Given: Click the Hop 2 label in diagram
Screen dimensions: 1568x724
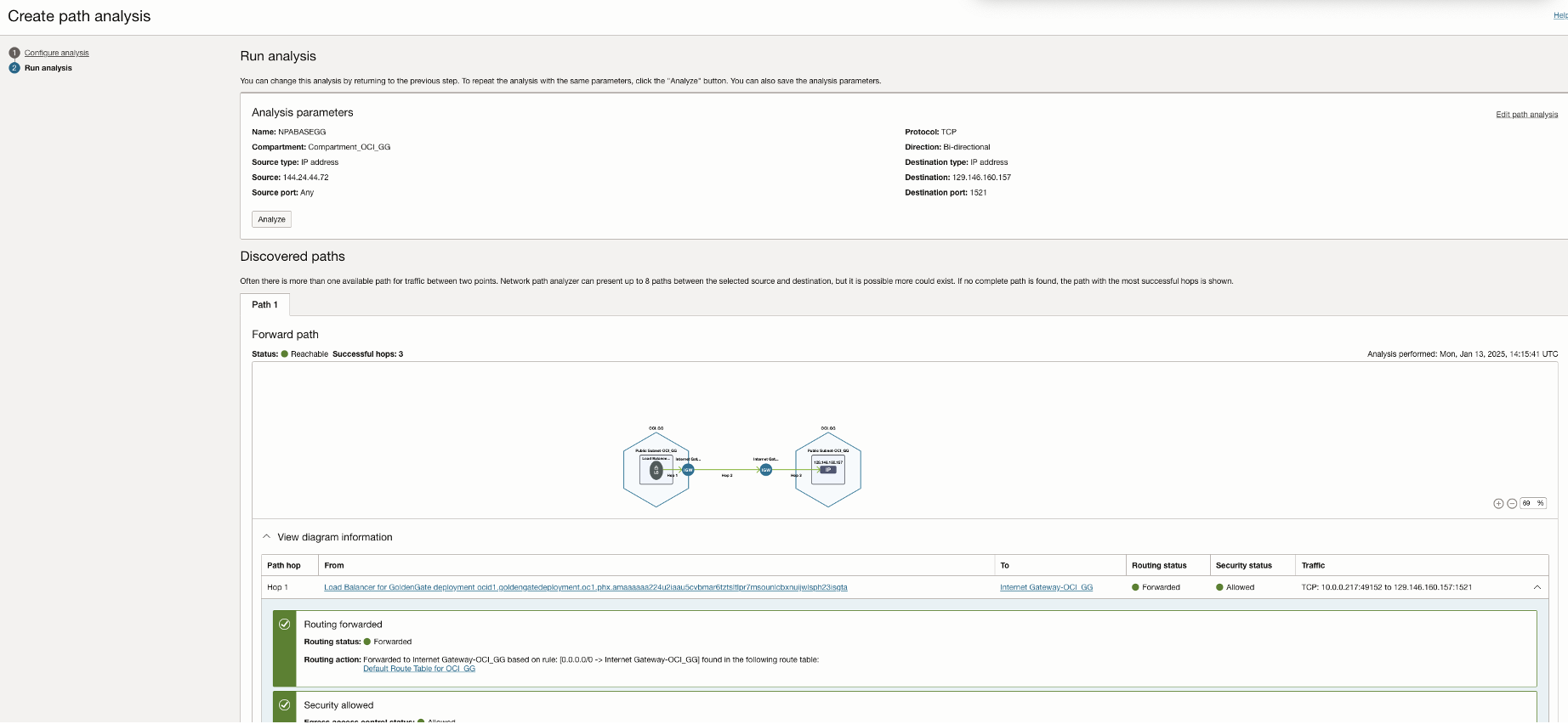Looking at the screenshot, I should 727,476.
